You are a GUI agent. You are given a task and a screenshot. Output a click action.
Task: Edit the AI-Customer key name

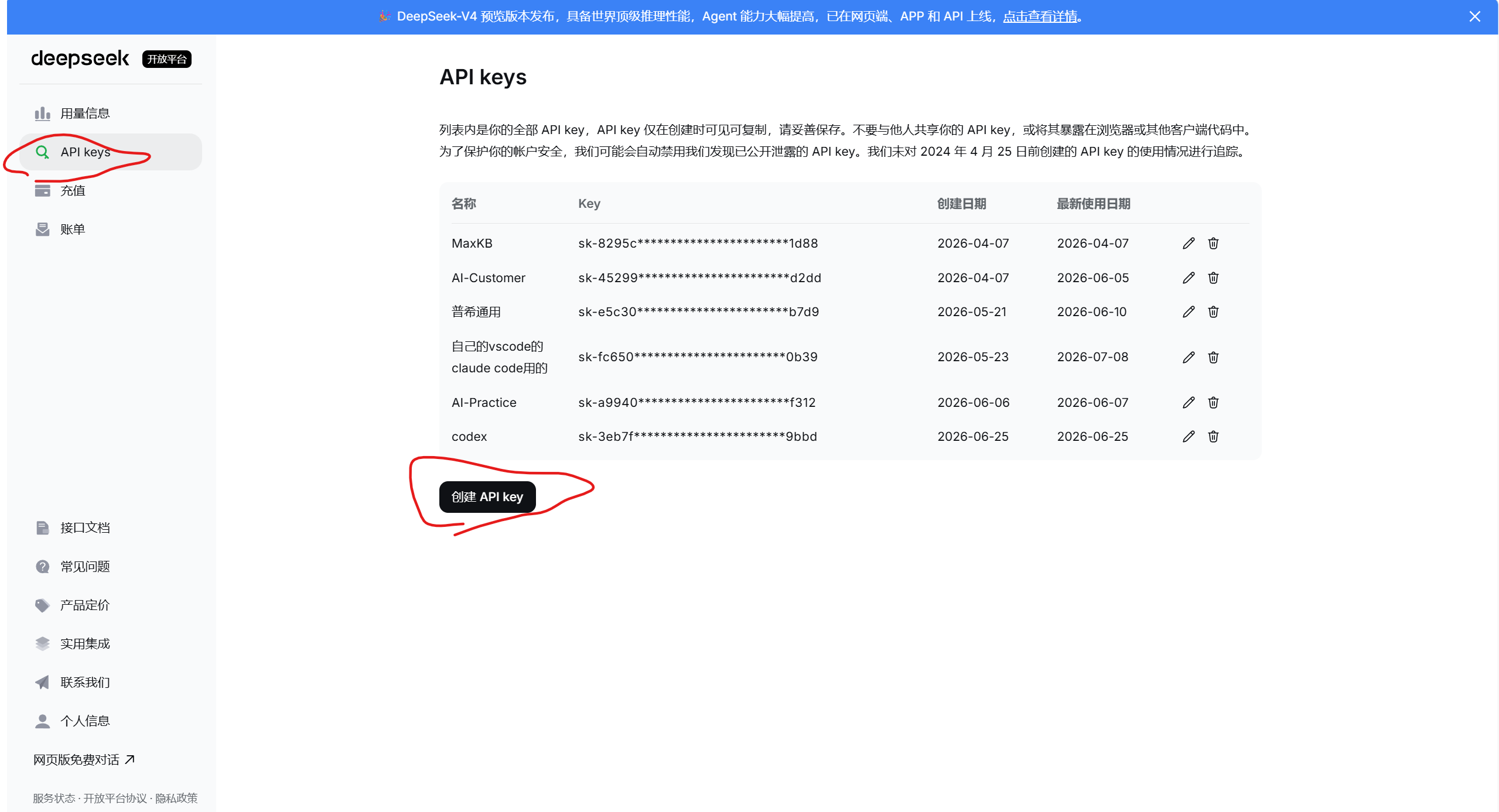click(x=1189, y=278)
